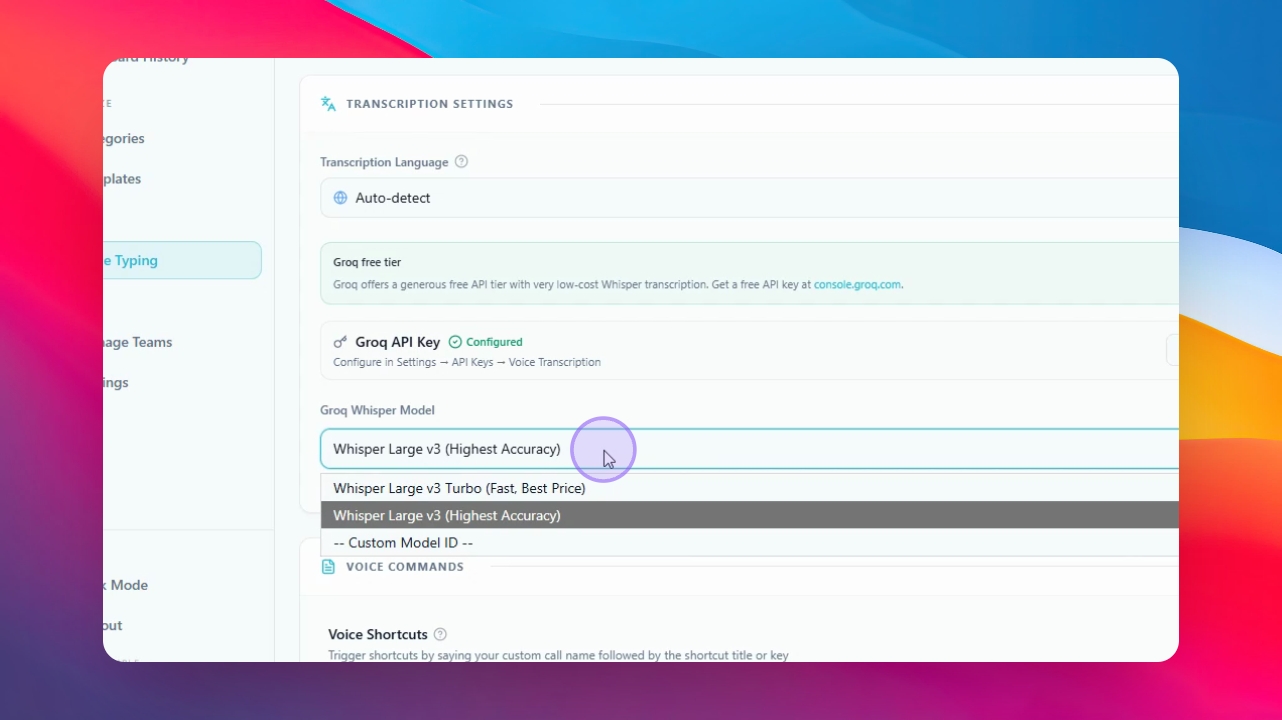Click the green Configured checkmark icon
This screenshot has width=1282, height=720.
point(455,342)
